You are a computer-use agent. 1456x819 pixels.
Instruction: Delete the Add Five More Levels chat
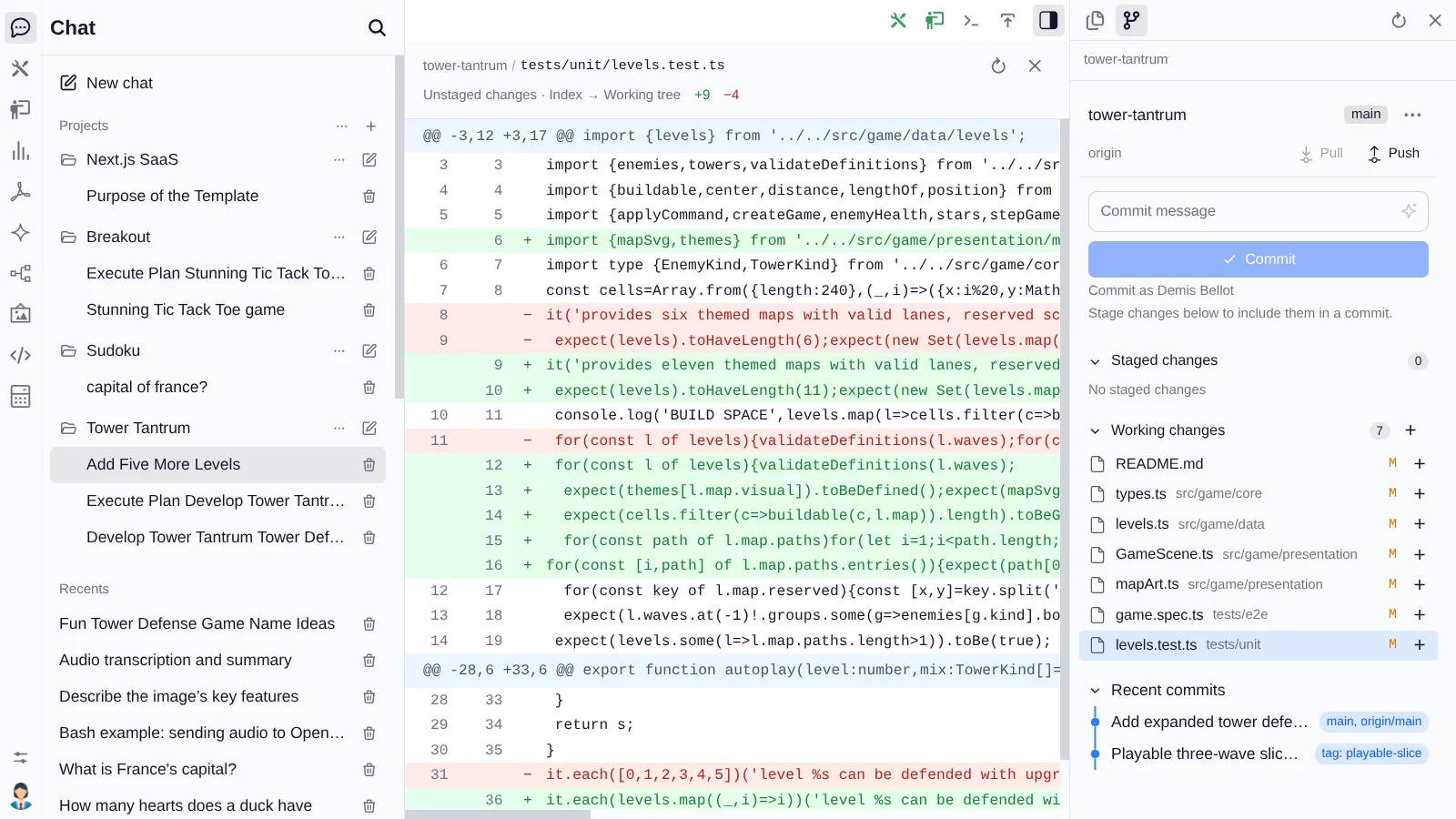tap(369, 465)
